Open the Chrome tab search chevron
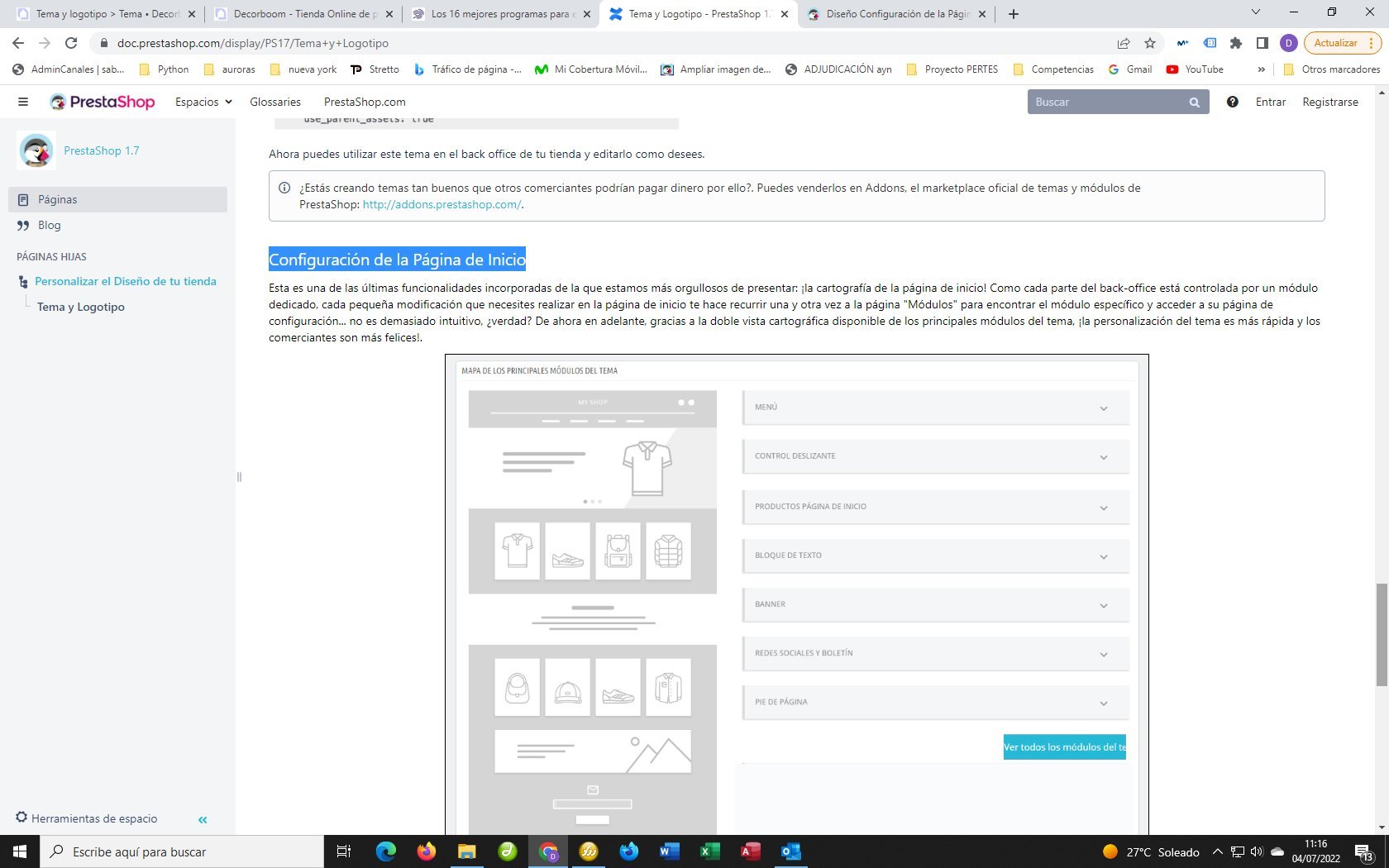The width and height of the screenshot is (1389, 868). coord(1256,12)
